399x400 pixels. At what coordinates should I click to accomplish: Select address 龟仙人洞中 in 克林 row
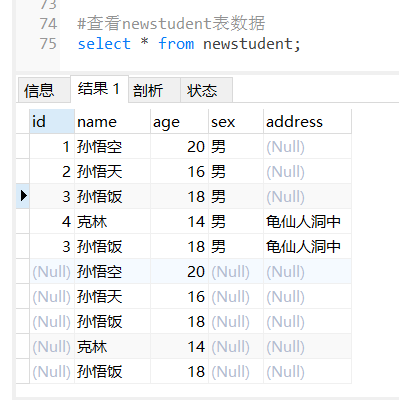pos(307,222)
